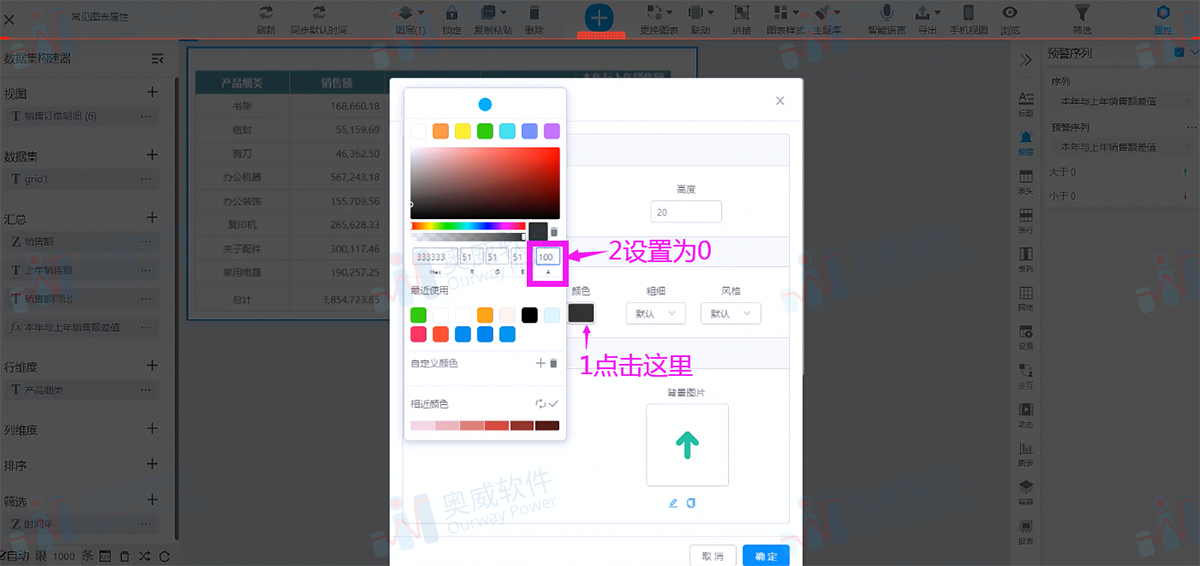Viewport: 1200px width, 566px height.
Task: Select the 动态 tab in right sidebar
Action: (x=1026, y=415)
